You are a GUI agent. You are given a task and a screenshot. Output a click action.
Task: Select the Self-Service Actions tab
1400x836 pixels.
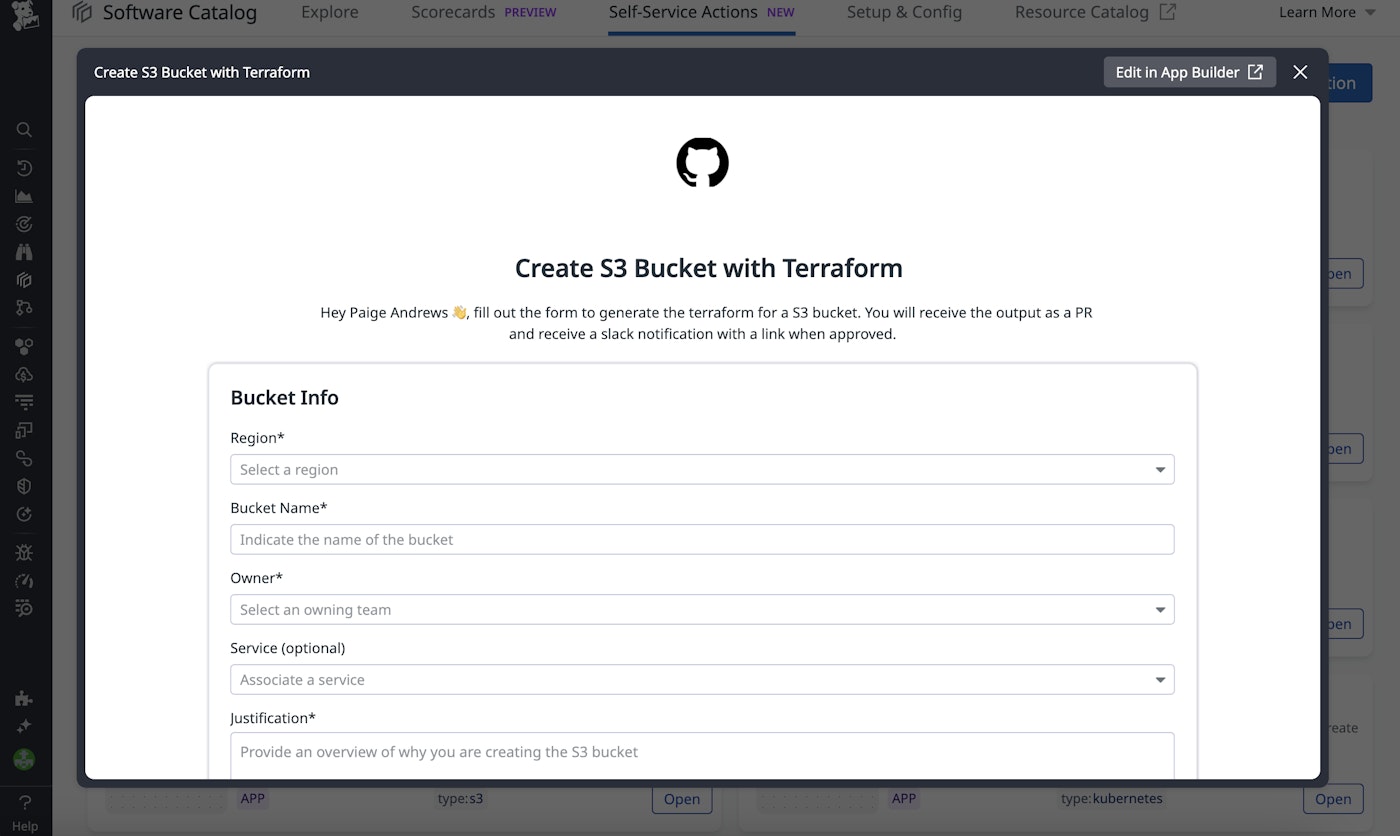tap(701, 13)
